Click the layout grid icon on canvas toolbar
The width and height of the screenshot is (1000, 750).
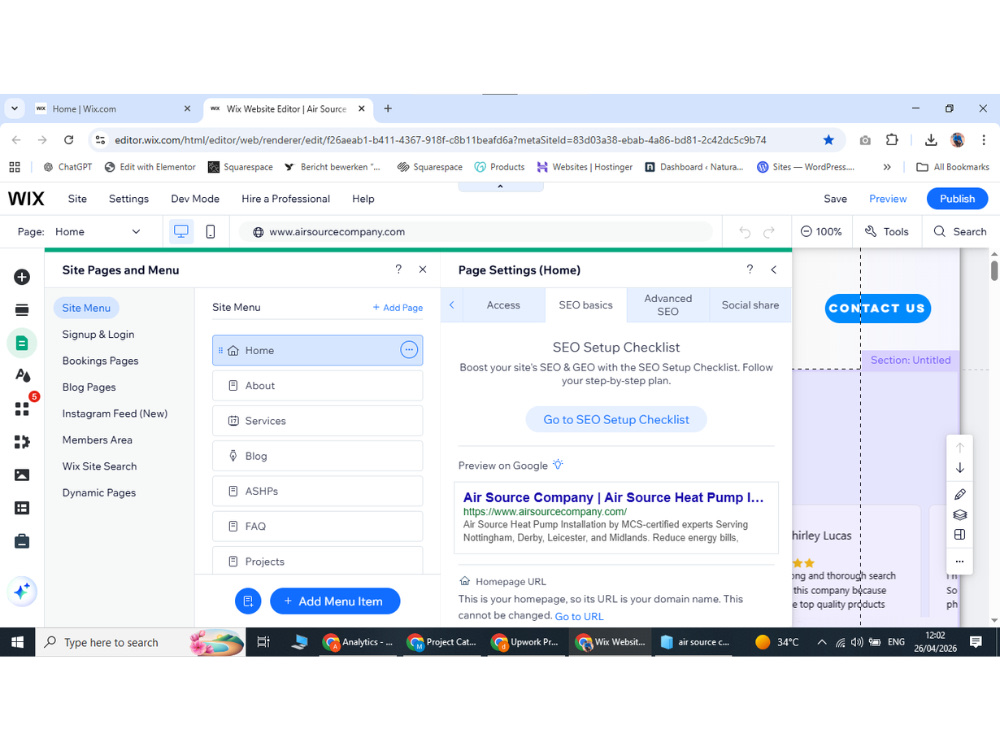[x=960, y=535]
